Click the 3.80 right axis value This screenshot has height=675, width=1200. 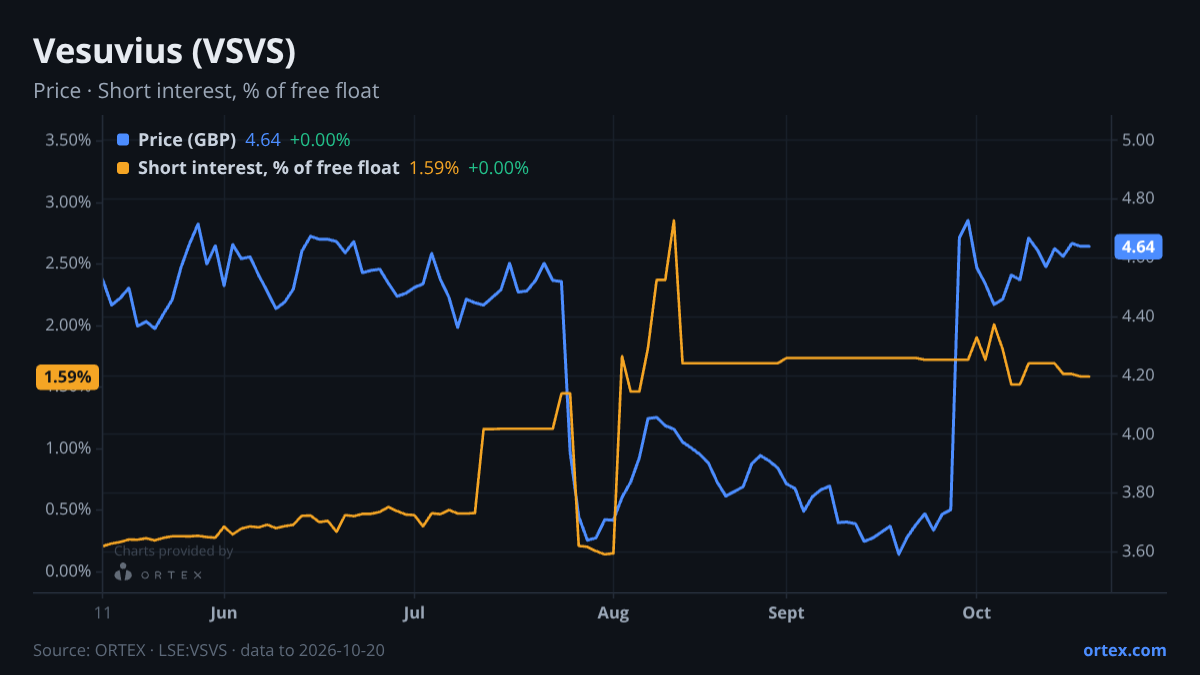pyautogui.click(x=1139, y=493)
